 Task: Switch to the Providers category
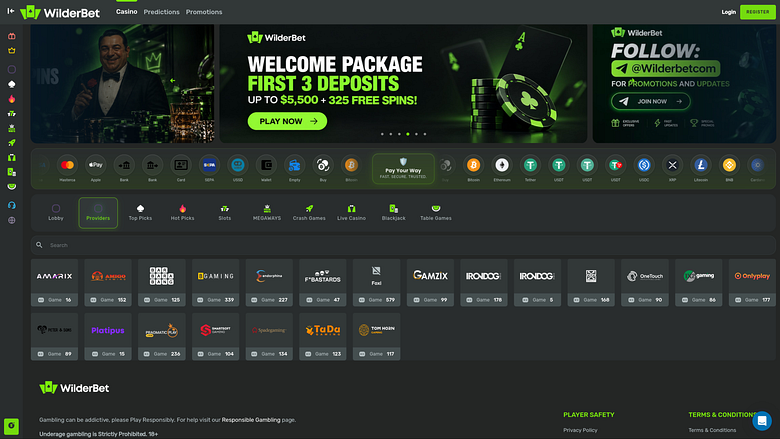pyautogui.click(x=98, y=213)
